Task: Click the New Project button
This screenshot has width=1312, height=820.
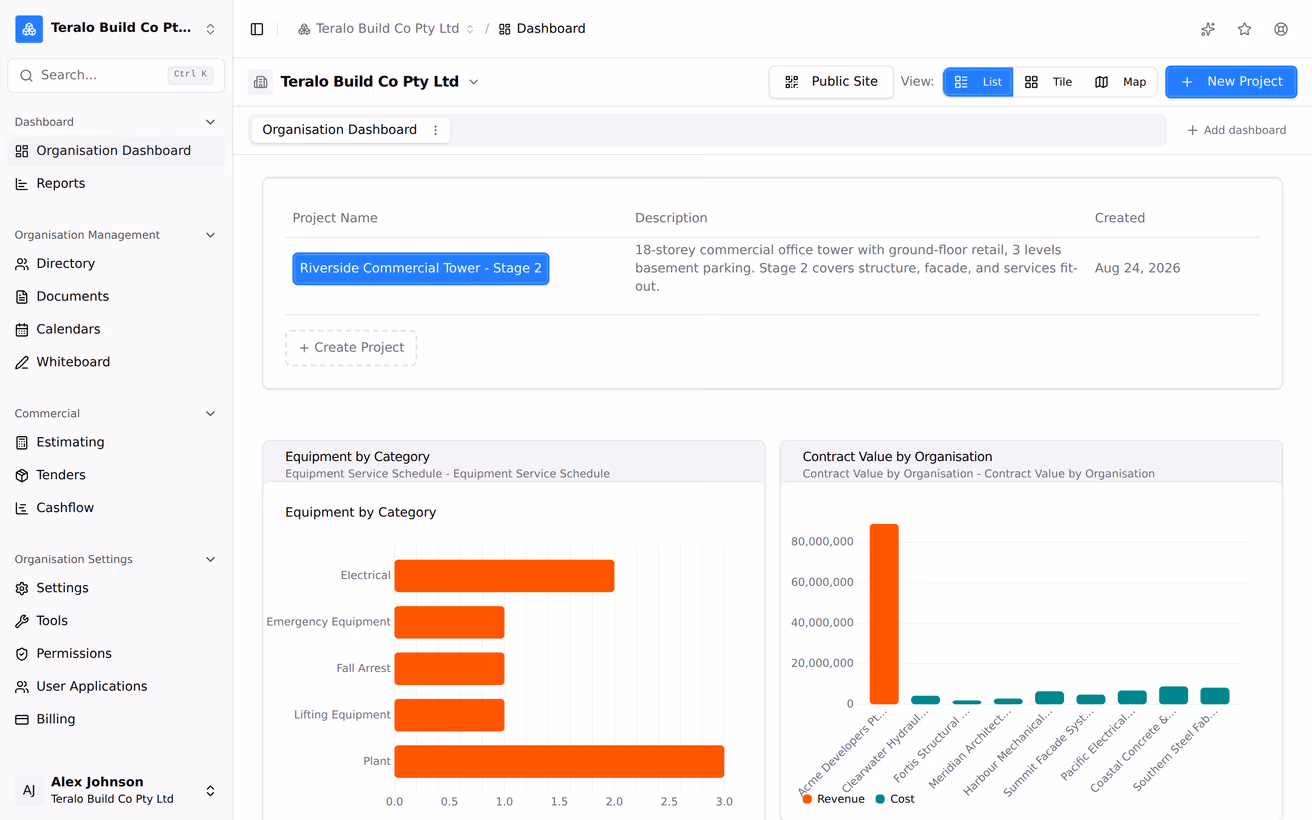Action: click(1231, 82)
